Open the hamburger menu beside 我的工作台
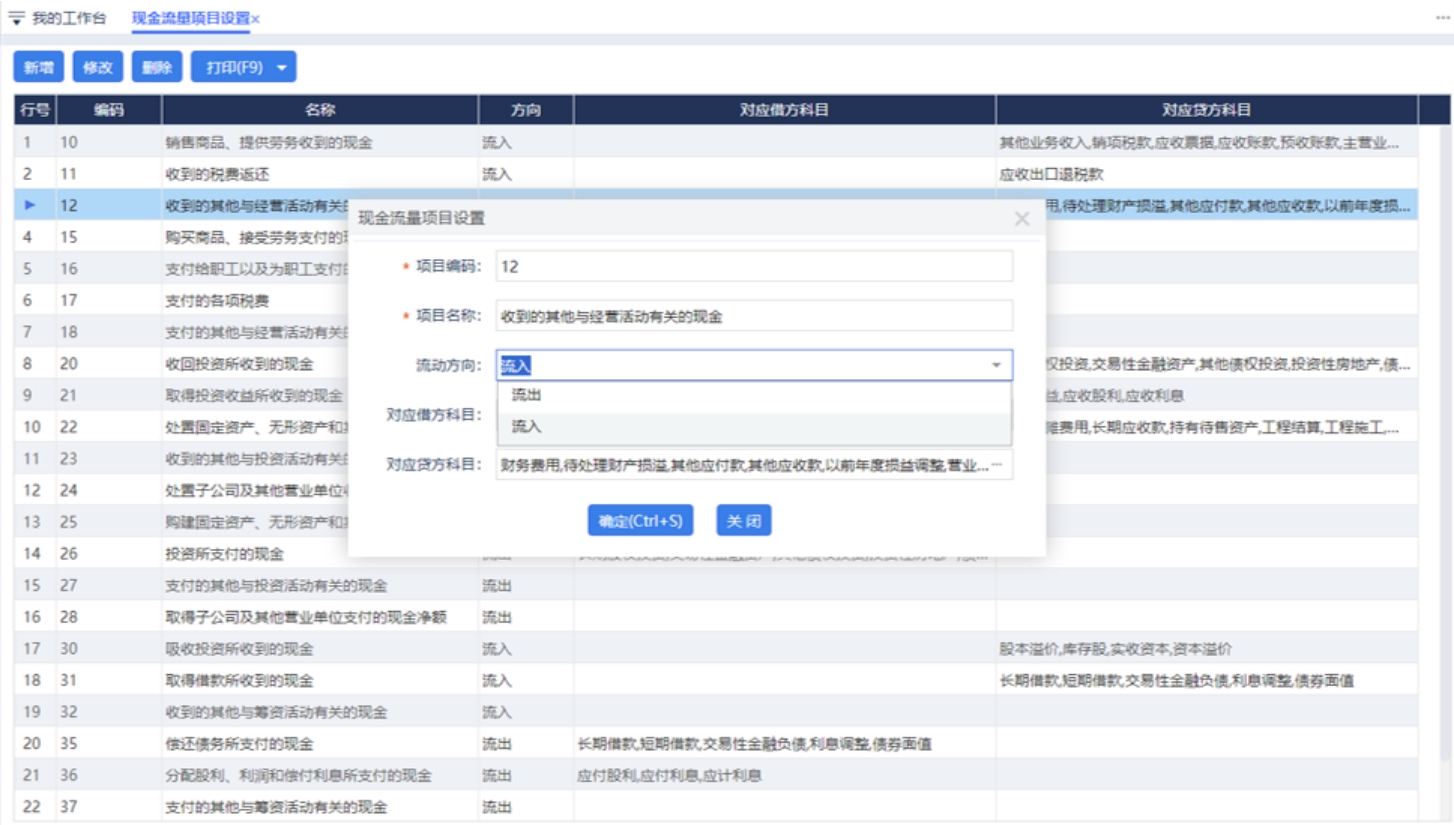Image resolution: width=1454 pixels, height=825 pixels. tap(16, 19)
